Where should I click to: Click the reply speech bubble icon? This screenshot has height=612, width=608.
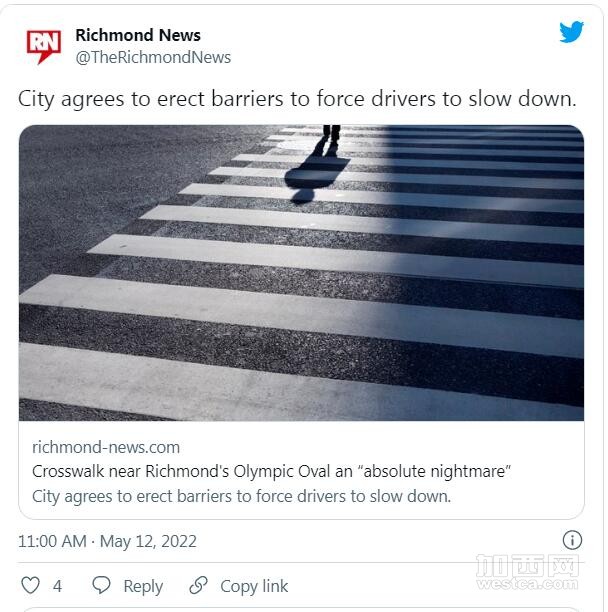[x=101, y=585]
